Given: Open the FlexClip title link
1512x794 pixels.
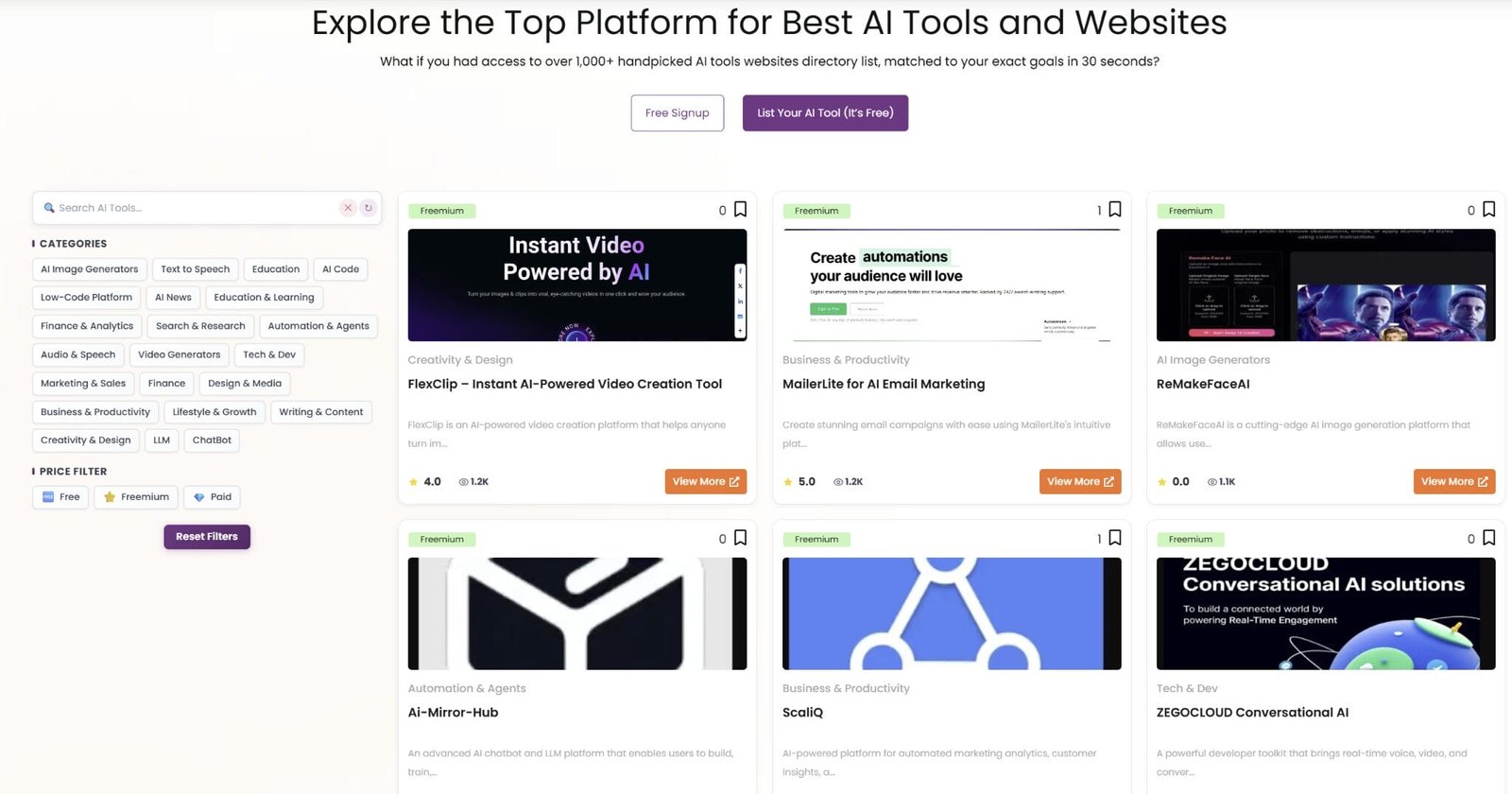Looking at the screenshot, I should tap(565, 384).
